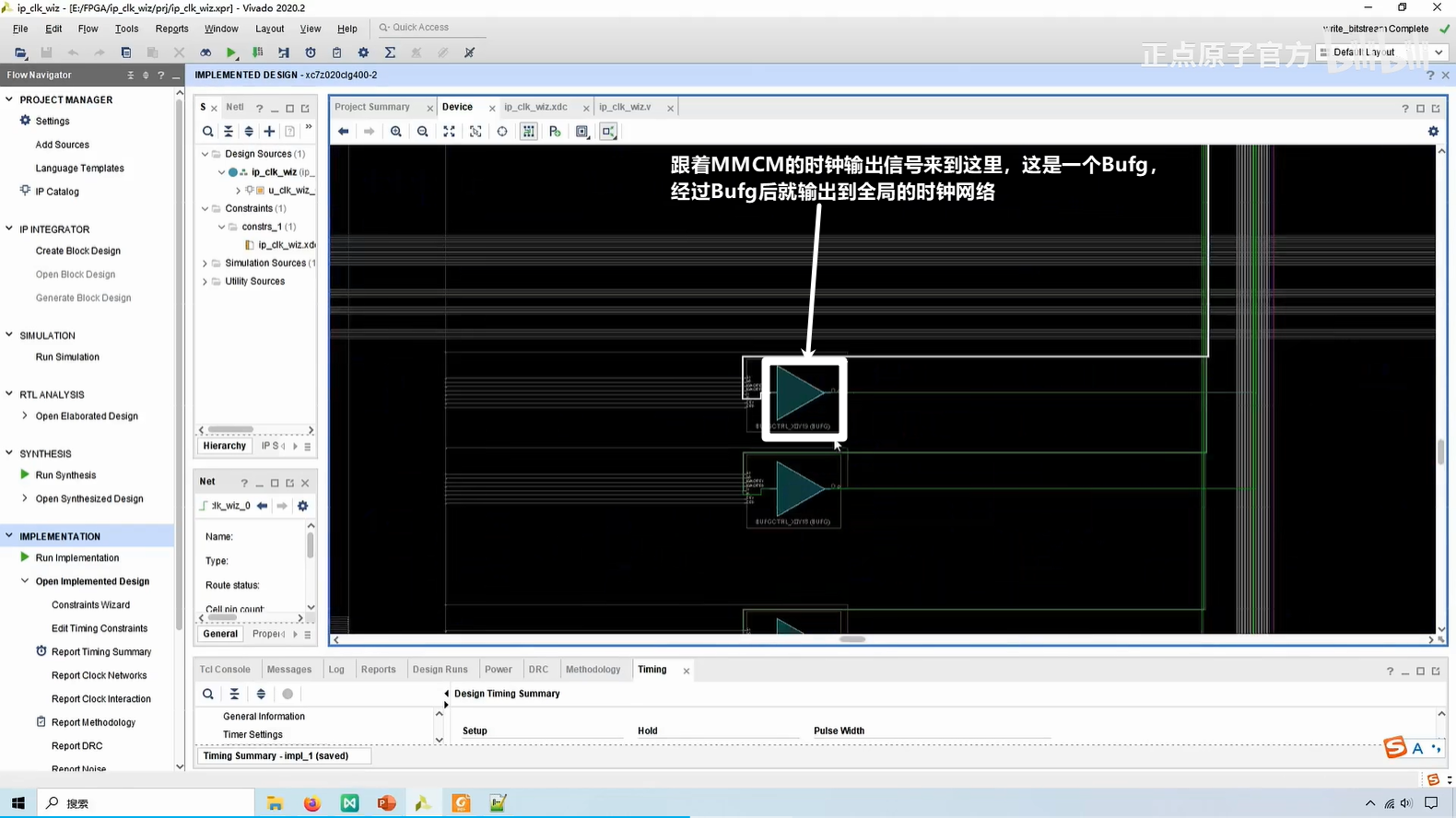Open the Flow menu
This screenshot has height=818, width=1456.
click(x=88, y=29)
